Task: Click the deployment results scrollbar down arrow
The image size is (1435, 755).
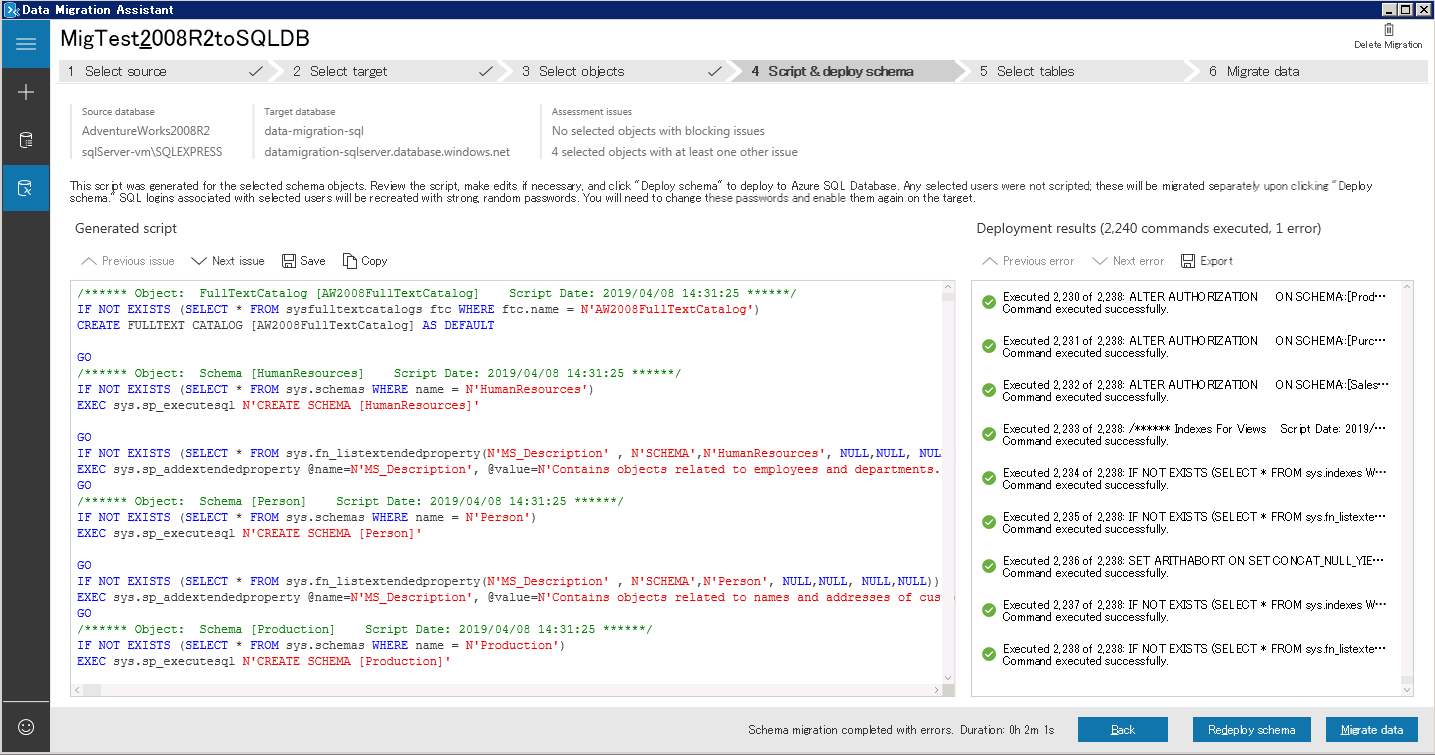Action: [x=1407, y=689]
